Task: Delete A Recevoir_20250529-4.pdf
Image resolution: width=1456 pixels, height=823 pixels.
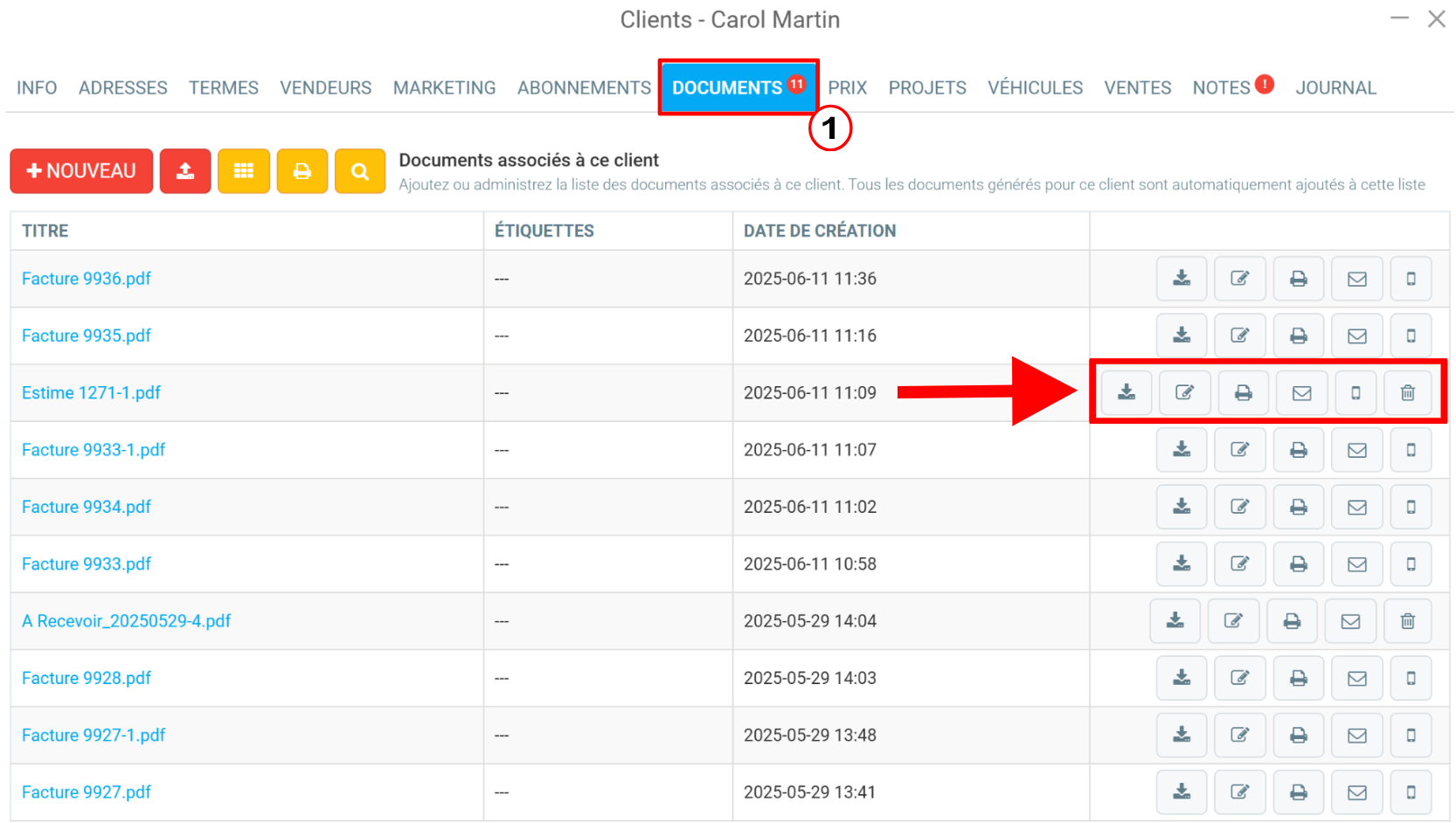Action: click(x=1408, y=621)
